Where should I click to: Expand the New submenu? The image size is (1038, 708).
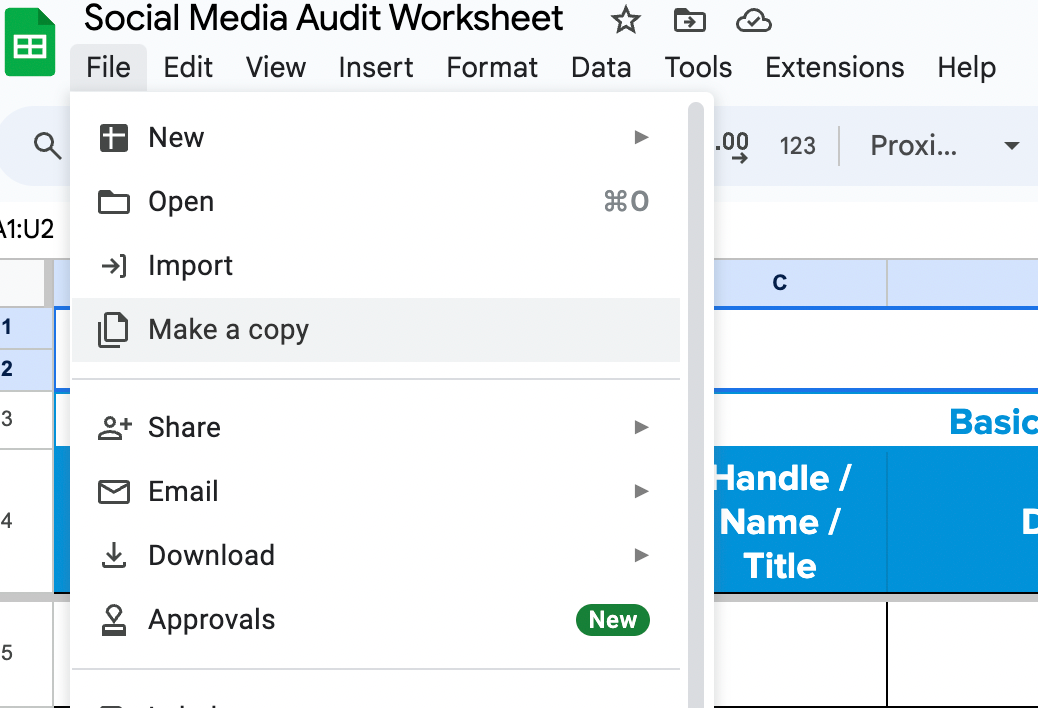click(x=641, y=137)
